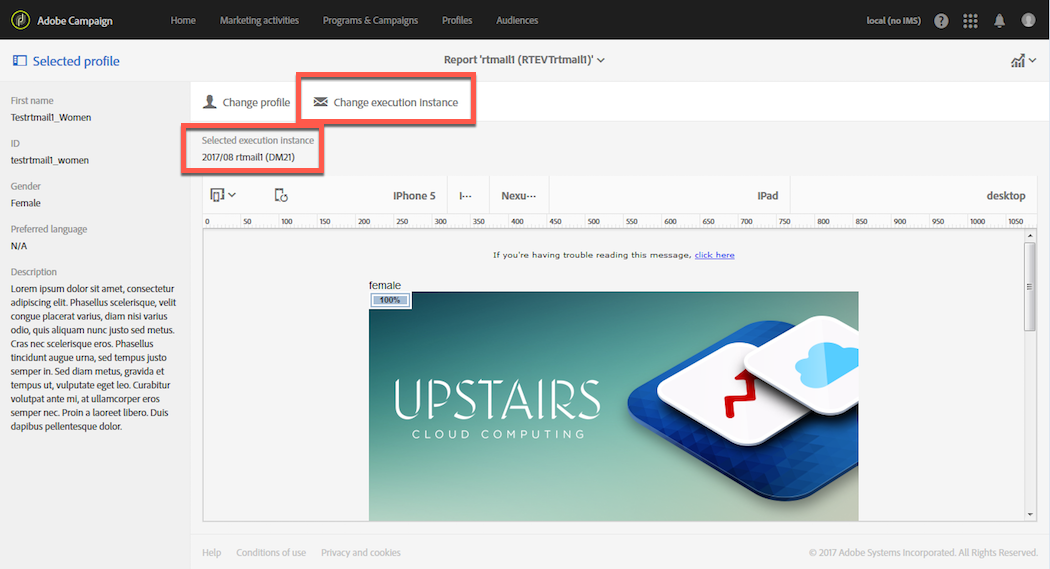
Task: Click the preview vertical scrollbar thumb
Action: click(x=1030, y=287)
